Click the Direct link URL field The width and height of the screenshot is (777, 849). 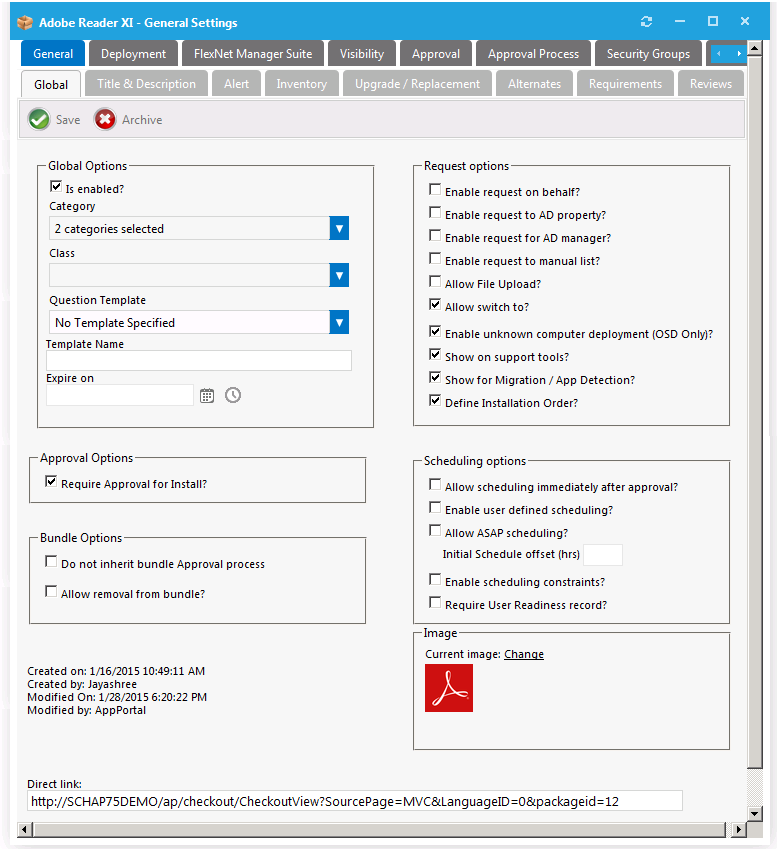click(354, 801)
